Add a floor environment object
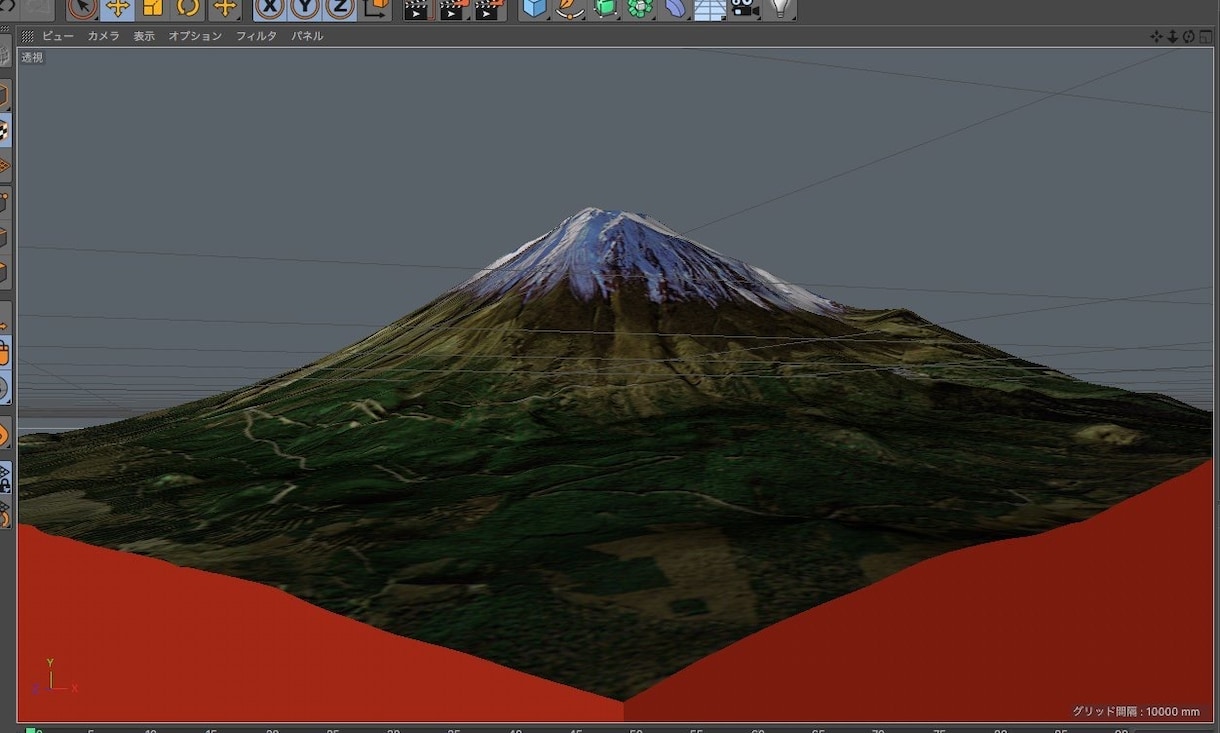The width and height of the screenshot is (1220, 733). 710,9
